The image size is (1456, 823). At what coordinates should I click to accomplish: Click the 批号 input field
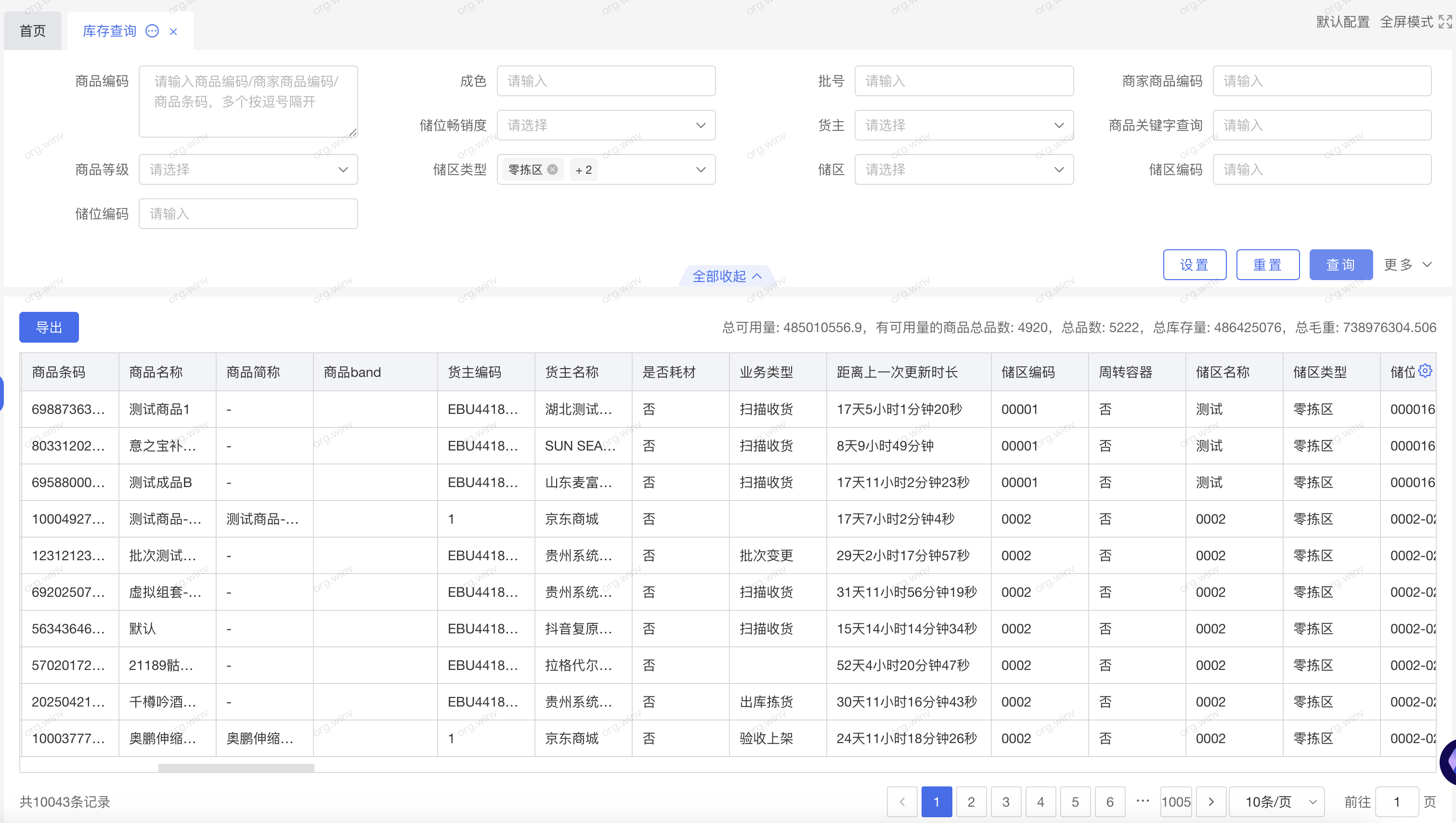(963, 81)
